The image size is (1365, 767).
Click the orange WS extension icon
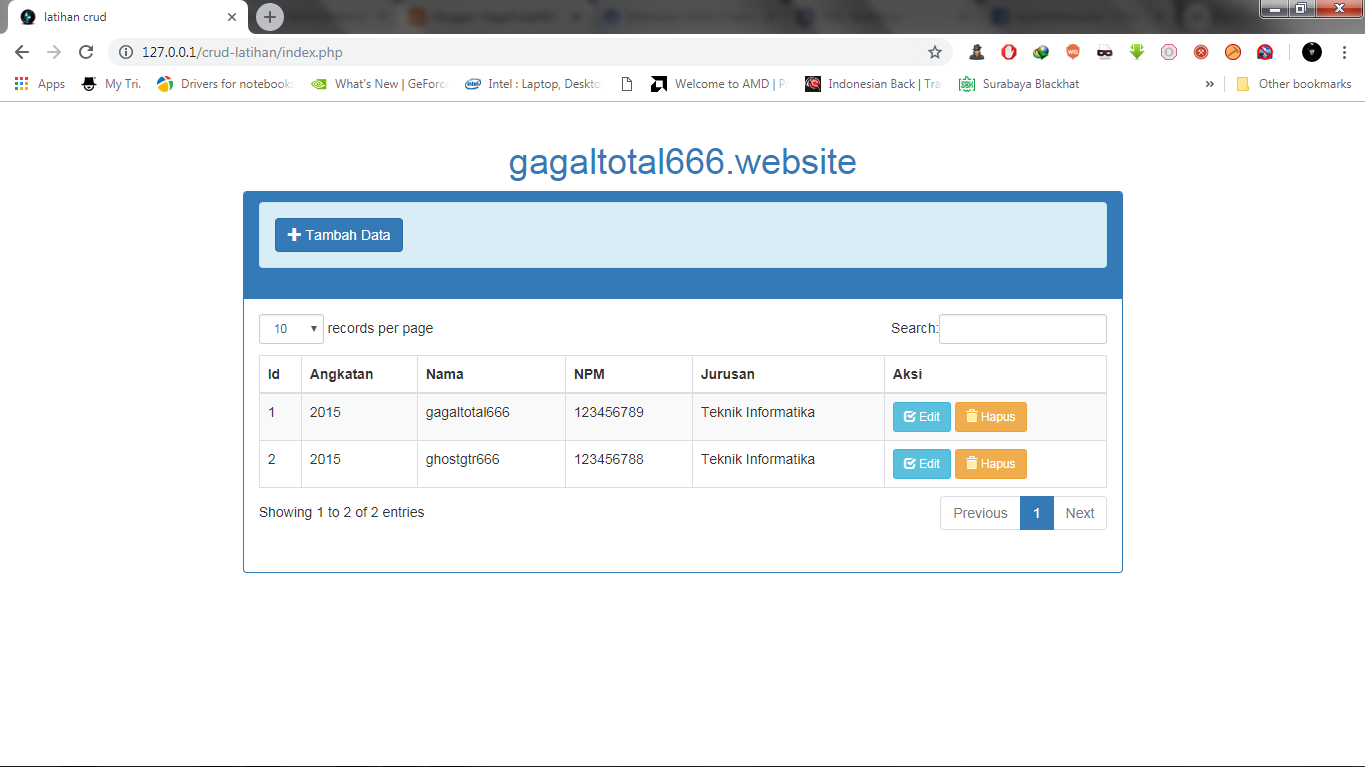[x=1073, y=52]
